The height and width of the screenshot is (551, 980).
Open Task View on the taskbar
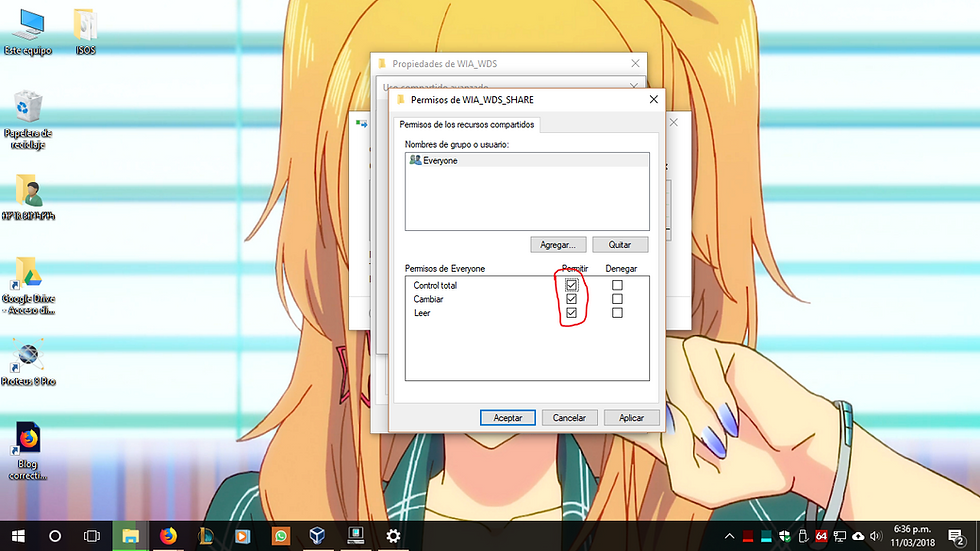[92, 536]
